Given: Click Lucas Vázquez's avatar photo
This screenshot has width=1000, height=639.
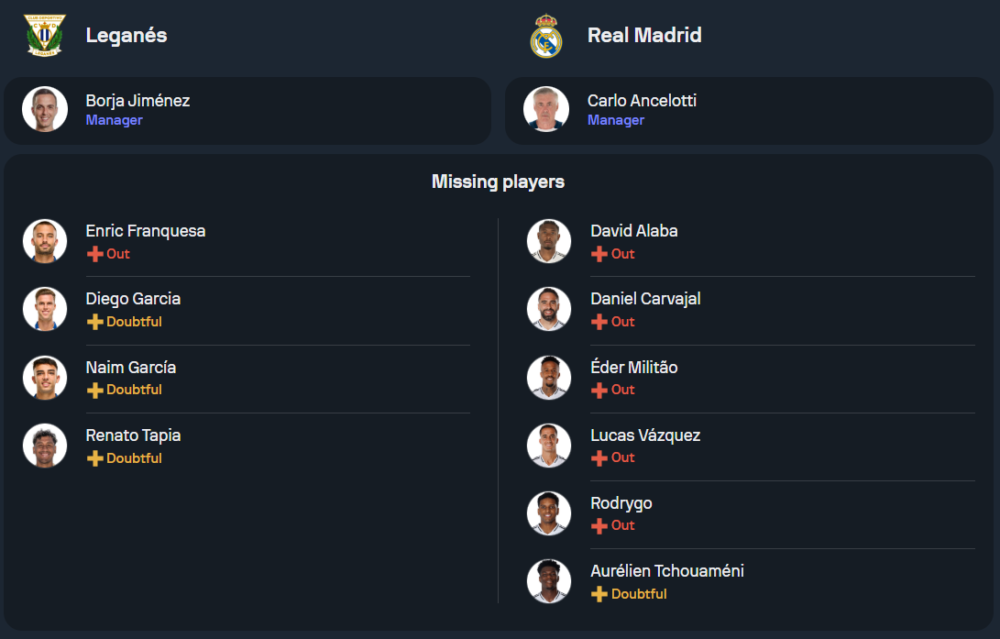Looking at the screenshot, I should (x=549, y=445).
